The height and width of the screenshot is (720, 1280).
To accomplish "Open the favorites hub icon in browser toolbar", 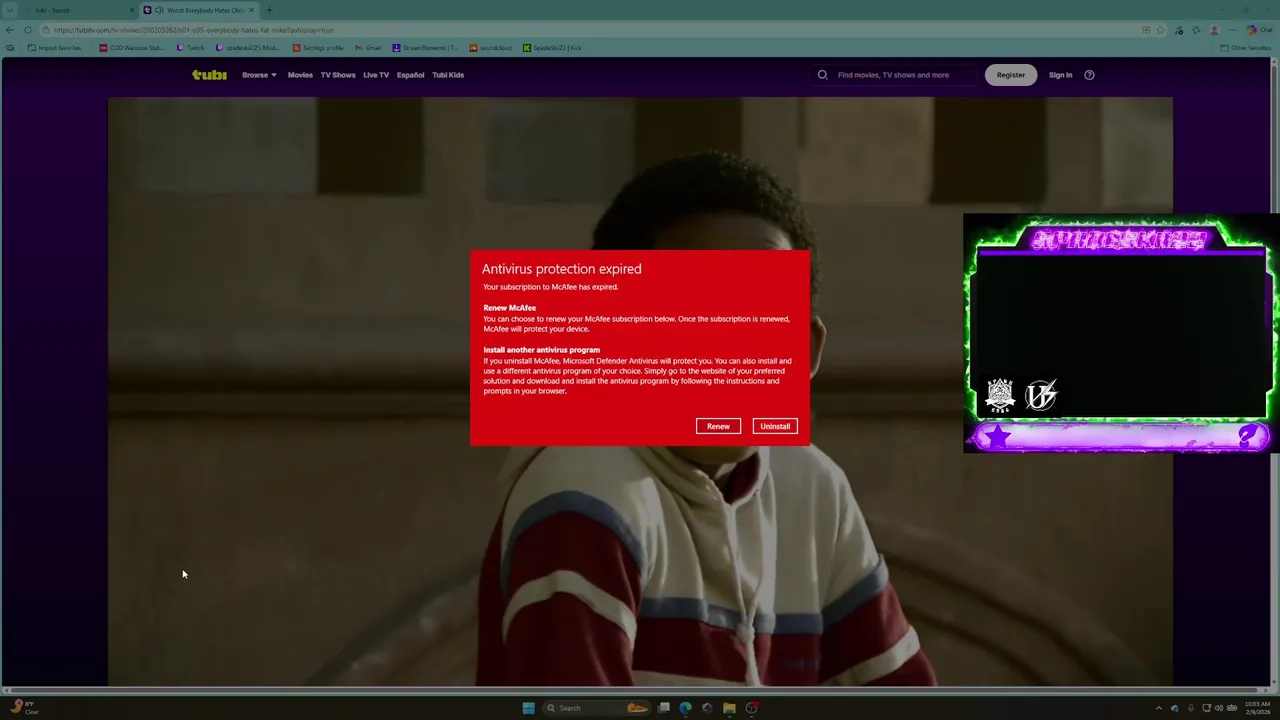I will pos(1196,30).
